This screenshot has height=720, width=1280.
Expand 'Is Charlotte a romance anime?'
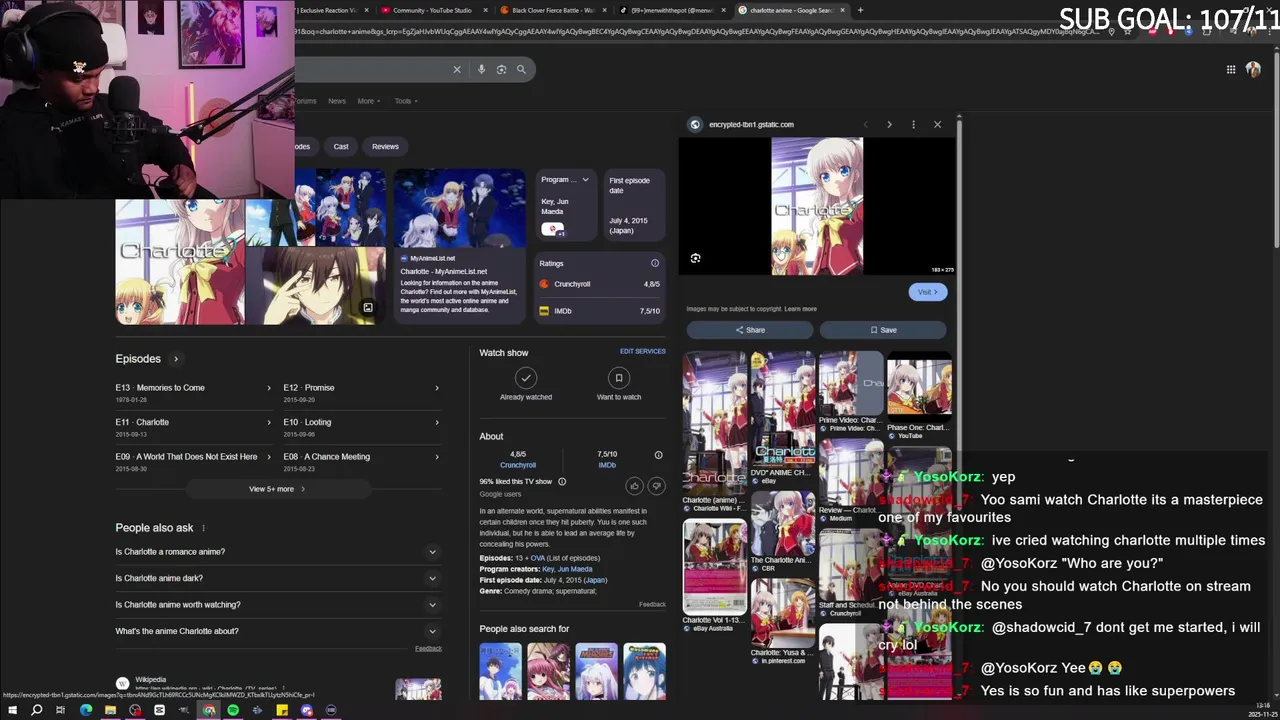point(277,552)
